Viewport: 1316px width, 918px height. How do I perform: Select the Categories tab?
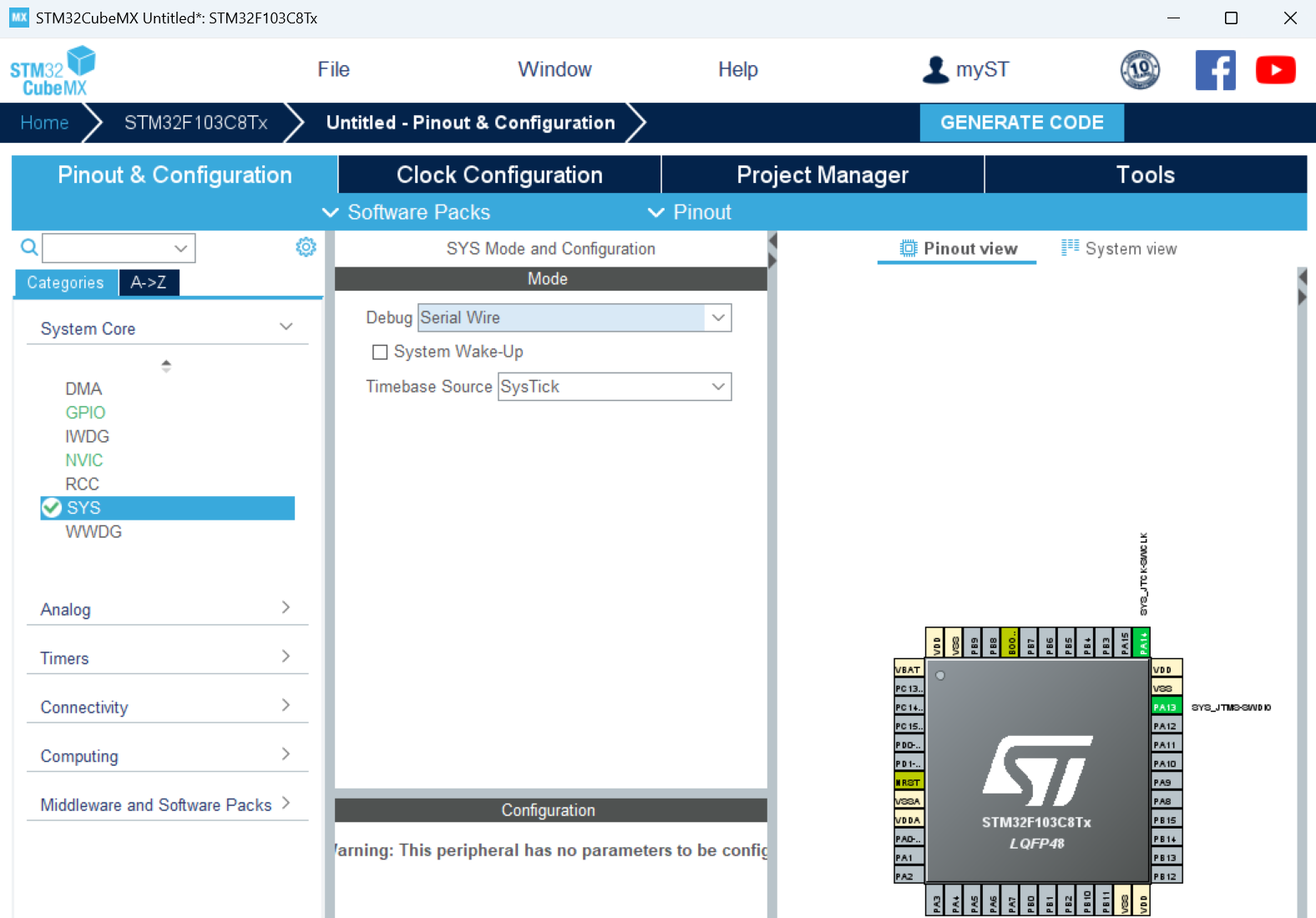pos(66,282)
